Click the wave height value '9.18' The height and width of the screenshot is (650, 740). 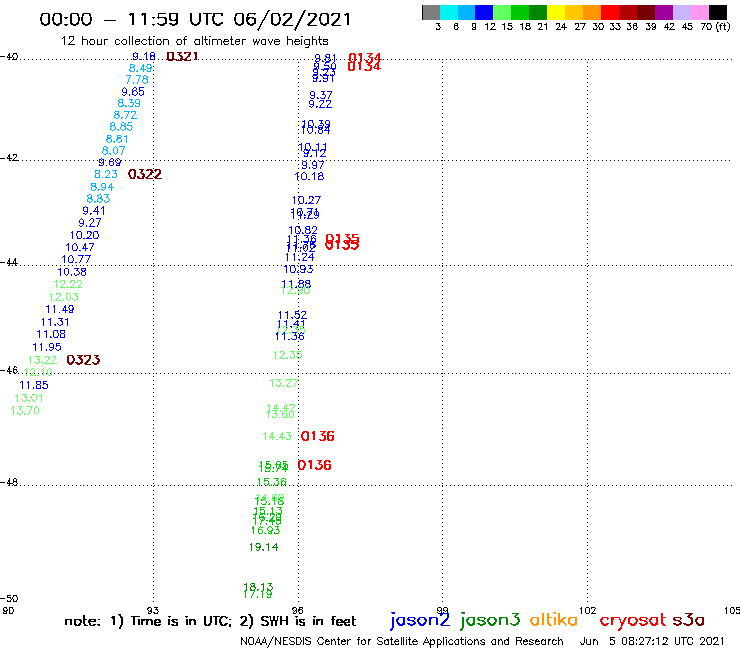[144, 57]
